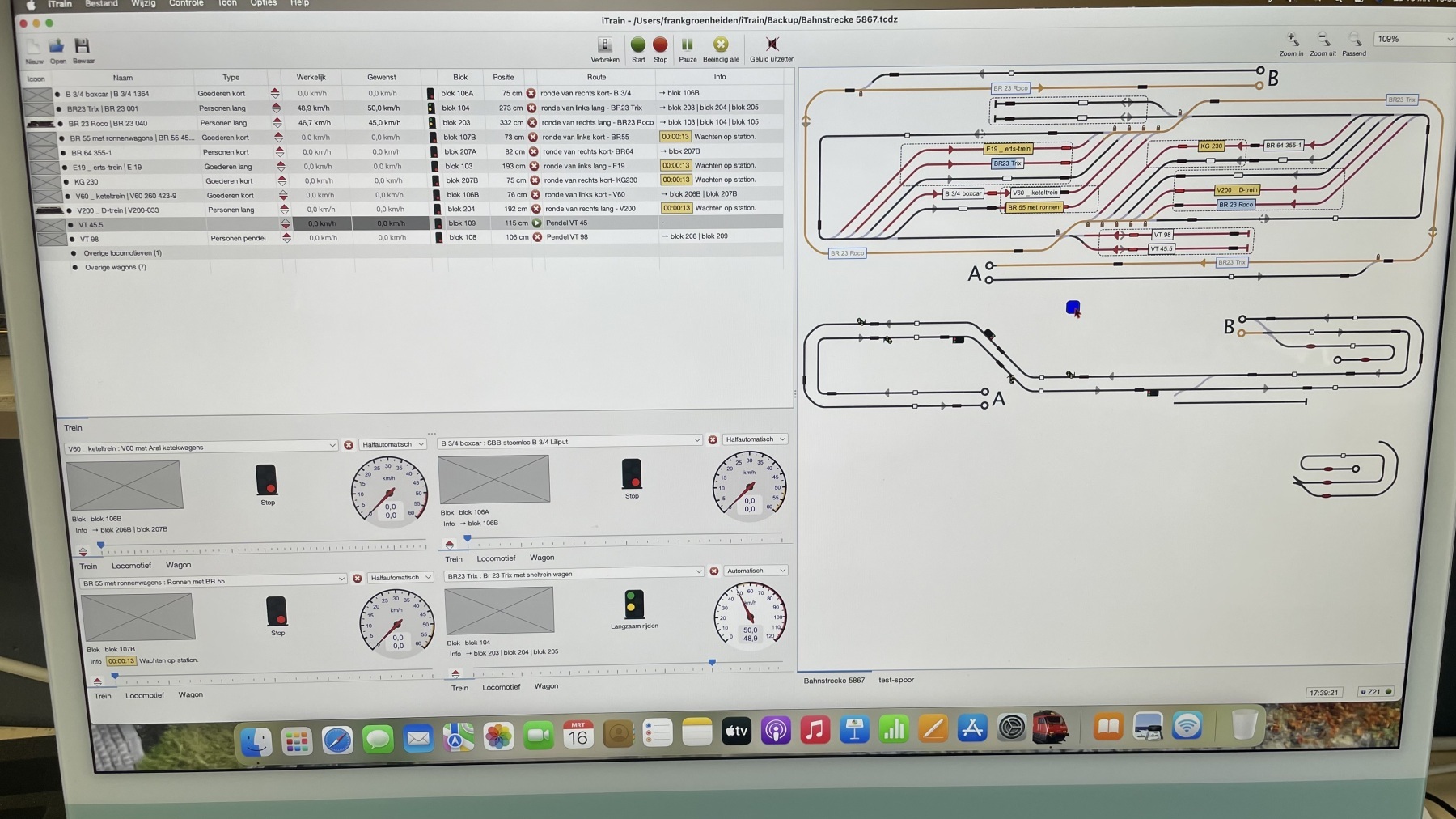
Task: Click red clear icon beside BR23 Trix selector
Action: (x=714, y=571)
